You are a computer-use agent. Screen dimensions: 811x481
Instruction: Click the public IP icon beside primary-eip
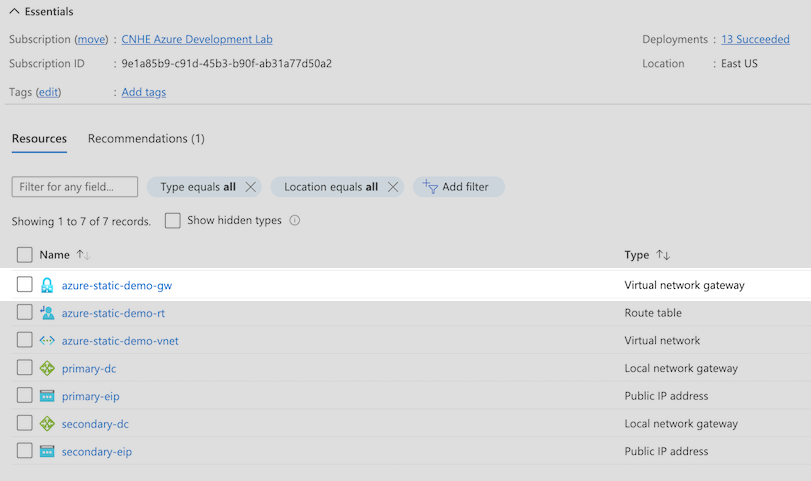pyautogui.click(x=47, y=396)
